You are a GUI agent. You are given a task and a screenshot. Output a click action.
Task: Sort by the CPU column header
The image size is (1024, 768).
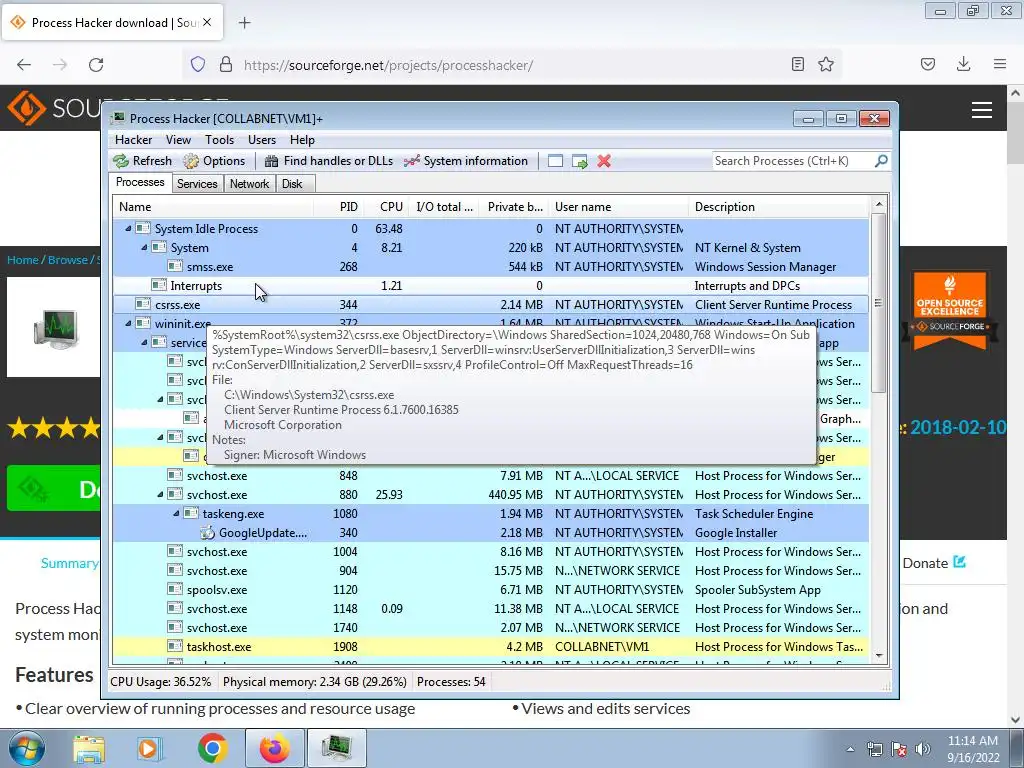tap(386, 207)
